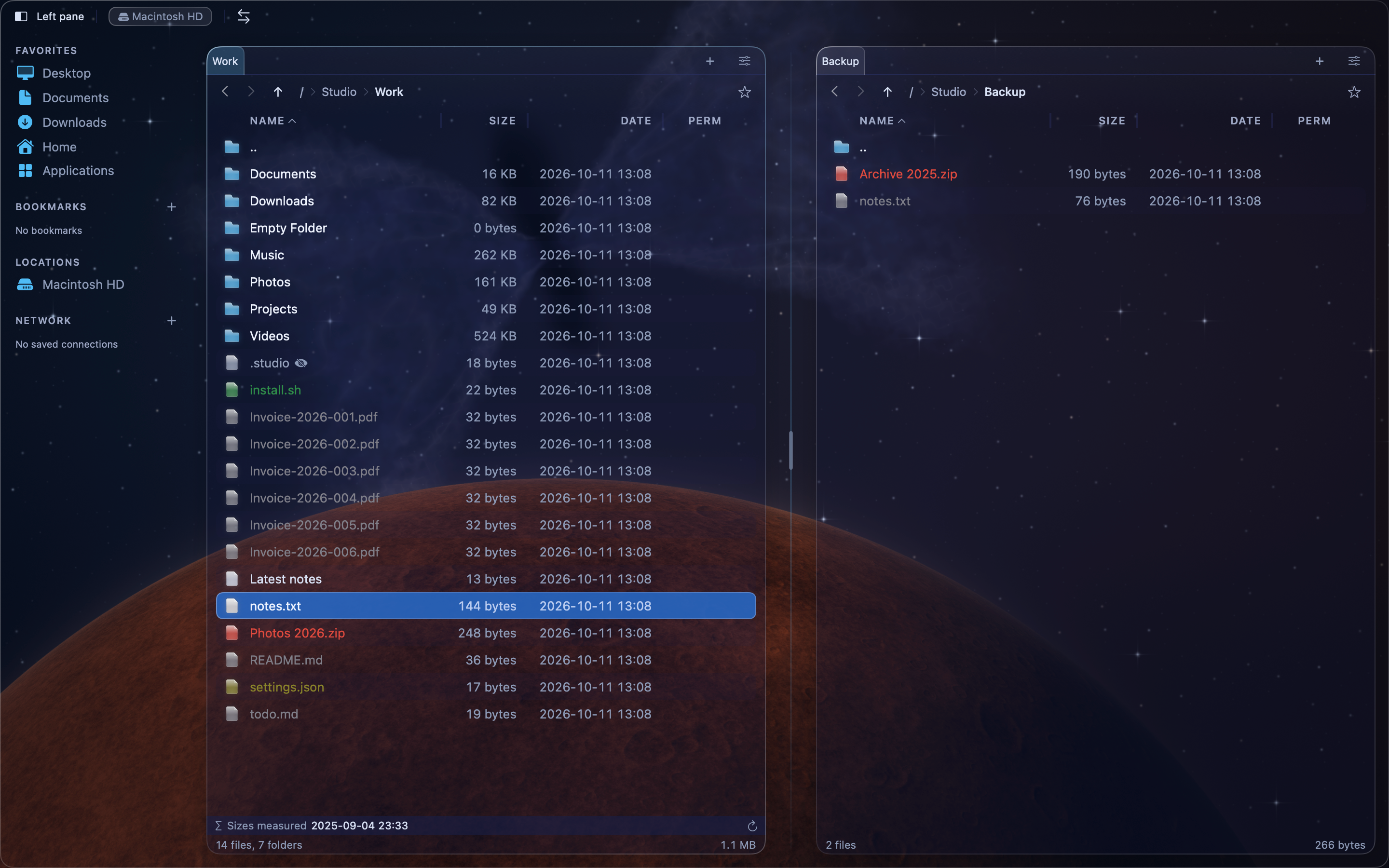
Task: Open view settings in Backup pane
Action: [1354, 61]
